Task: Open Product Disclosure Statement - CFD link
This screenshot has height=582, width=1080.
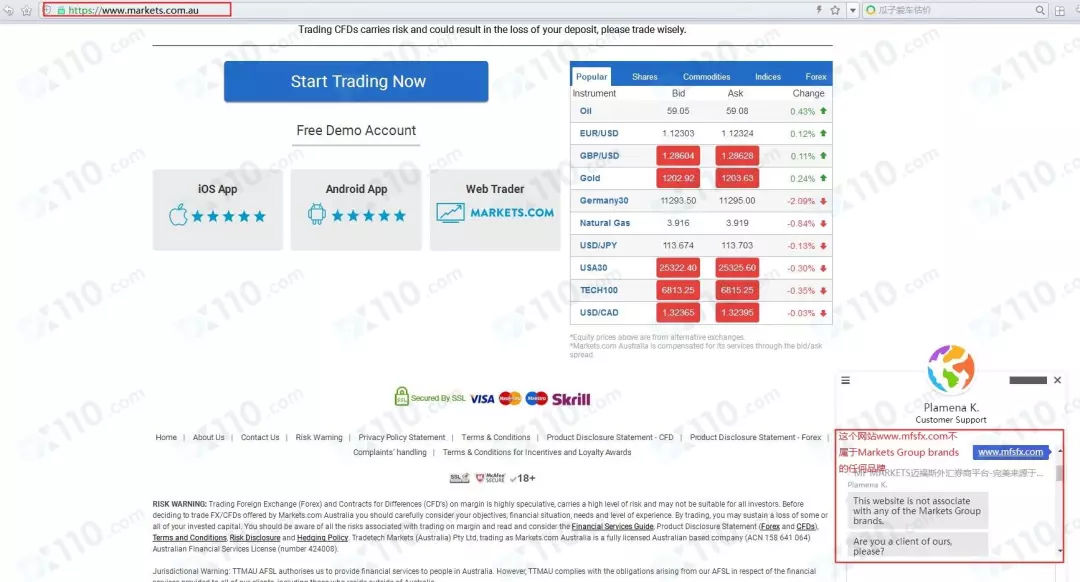Action: tap(610, 437)
